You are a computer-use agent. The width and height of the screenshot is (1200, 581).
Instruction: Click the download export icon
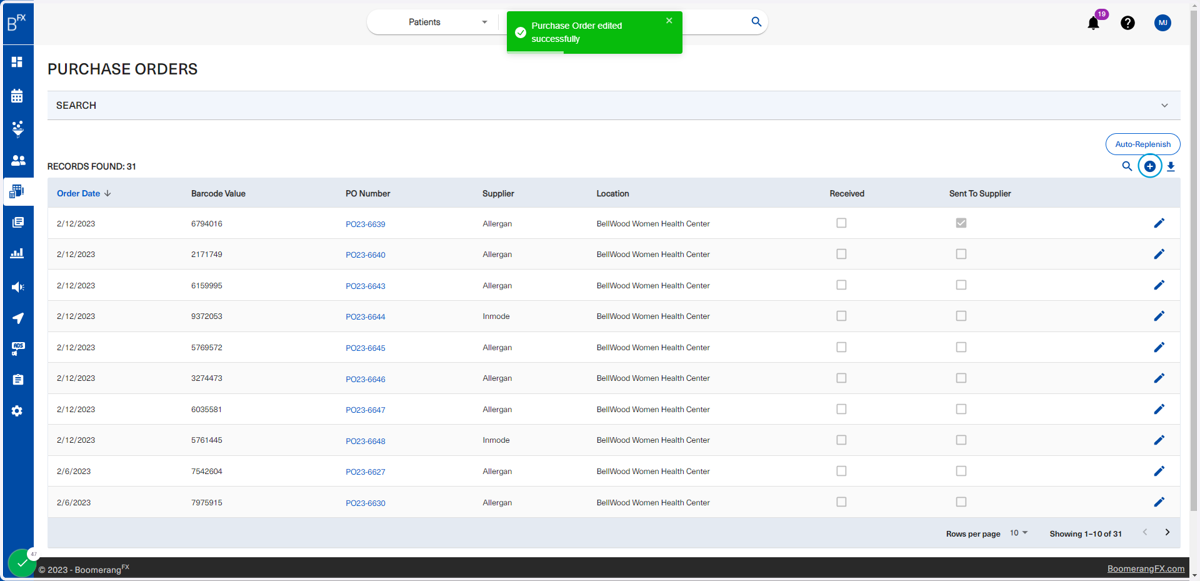point(1171,167)
